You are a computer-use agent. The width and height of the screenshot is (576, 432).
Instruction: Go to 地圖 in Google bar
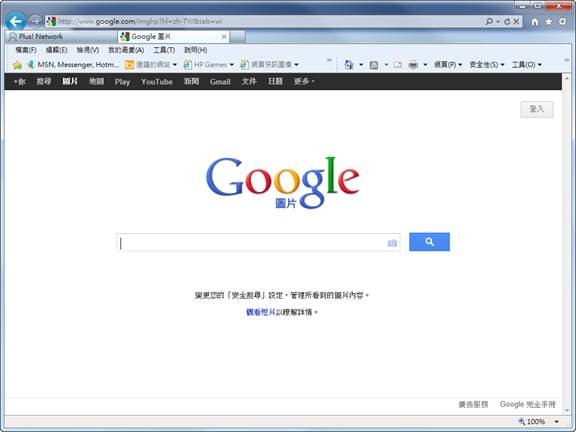coord(96,82)
